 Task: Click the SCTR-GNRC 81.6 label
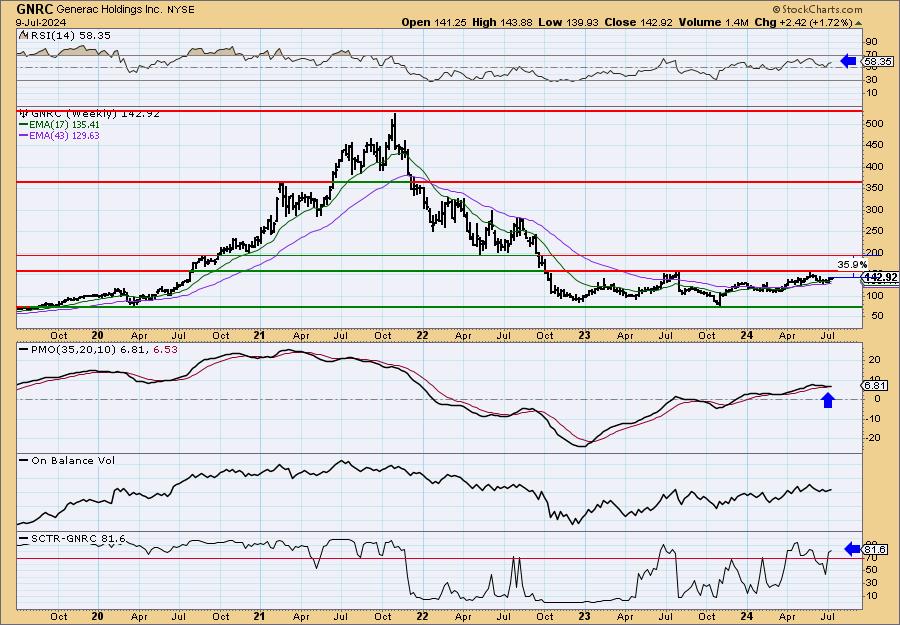(x=79, y=539)
